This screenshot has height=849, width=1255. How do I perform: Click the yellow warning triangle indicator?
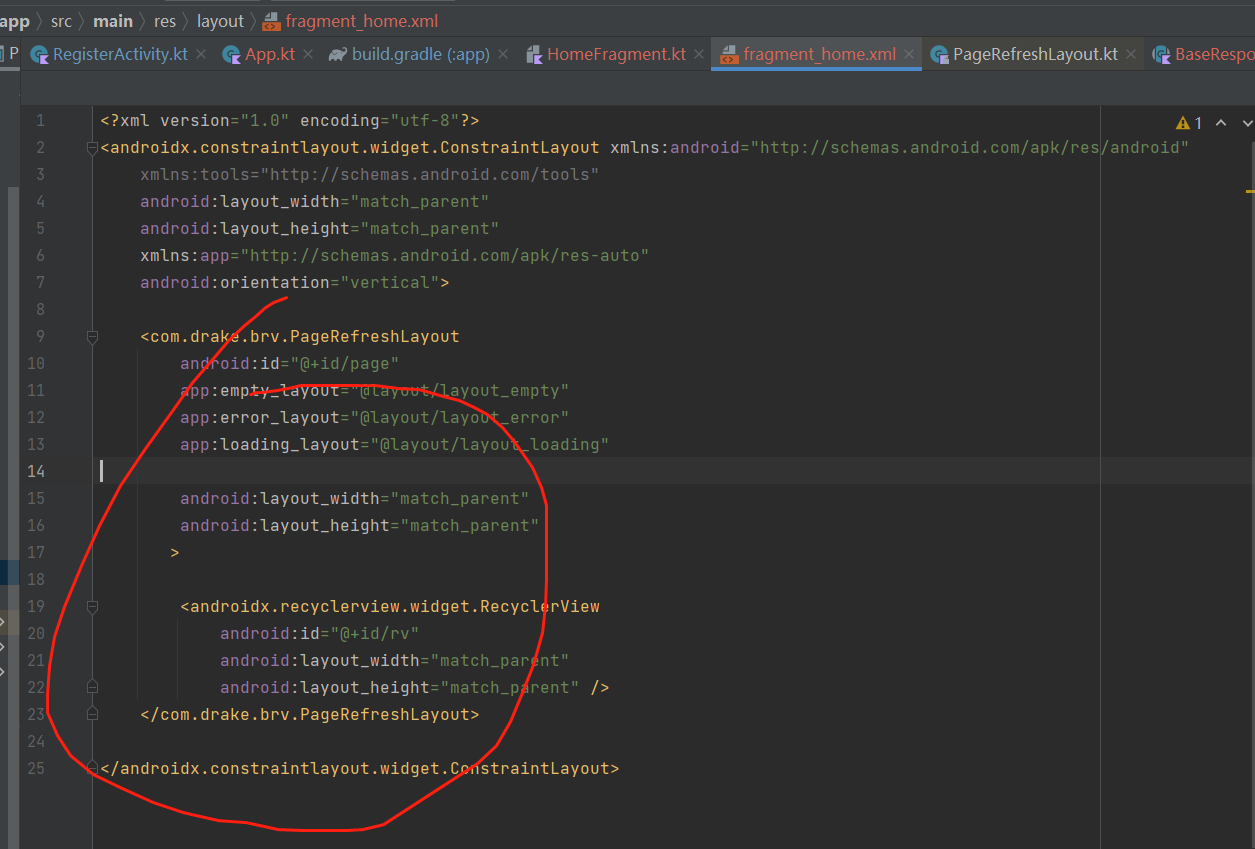pyautogui.click(x=1185, y=122)
